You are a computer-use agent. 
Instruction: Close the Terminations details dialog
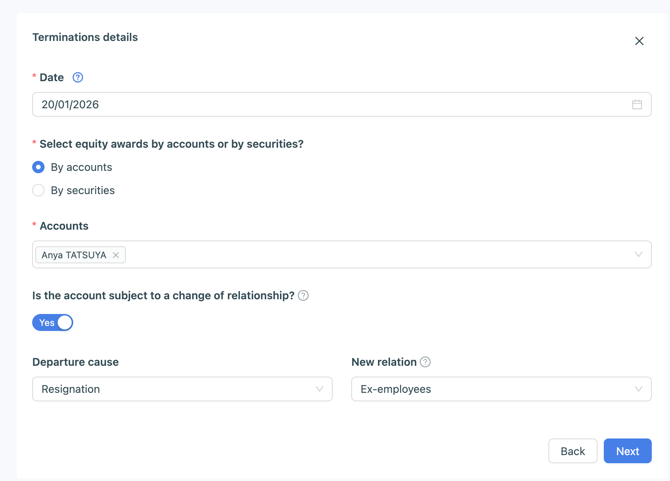[x=639, y=41]
